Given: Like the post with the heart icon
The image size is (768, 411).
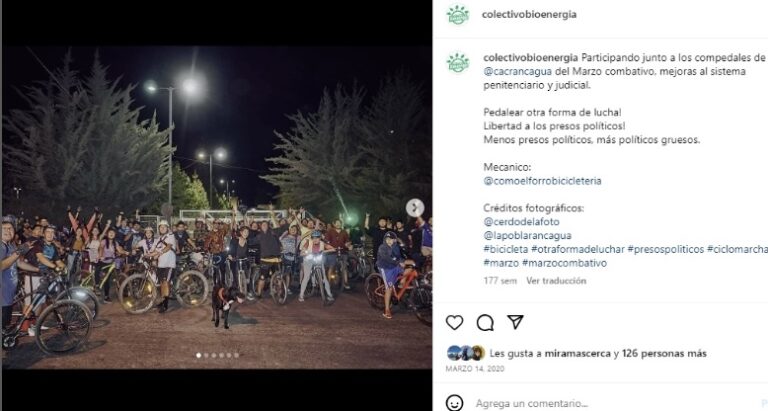Looking at the screenshot, I should click(x=454, y=322).
